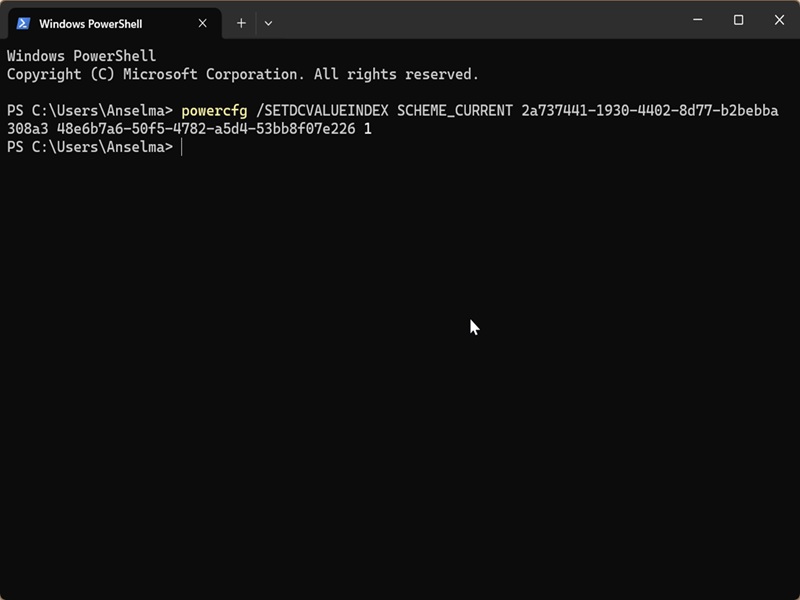The image size is (800, 600).
Task: Click the GUID starting with 2a737441
Action: 393,120
